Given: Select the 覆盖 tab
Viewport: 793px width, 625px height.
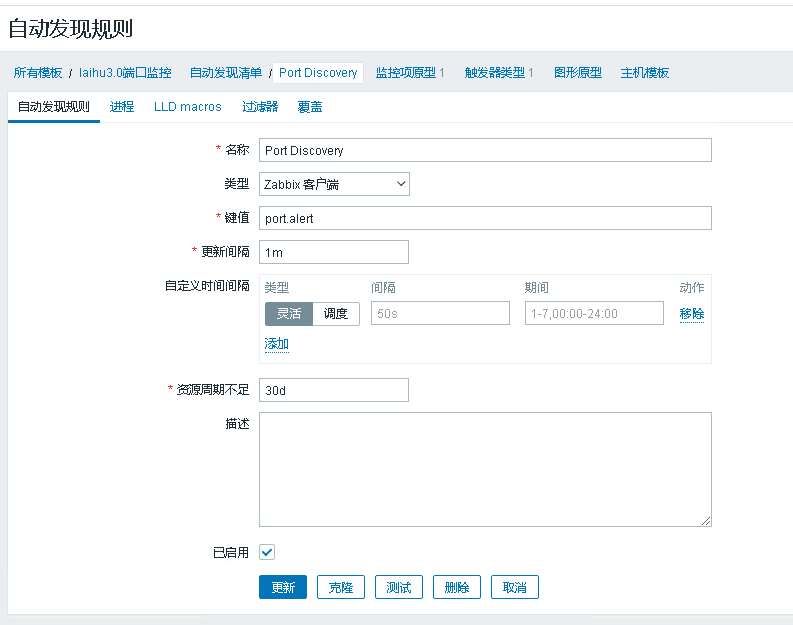Looking at the screenshot, I should (309, 107).
